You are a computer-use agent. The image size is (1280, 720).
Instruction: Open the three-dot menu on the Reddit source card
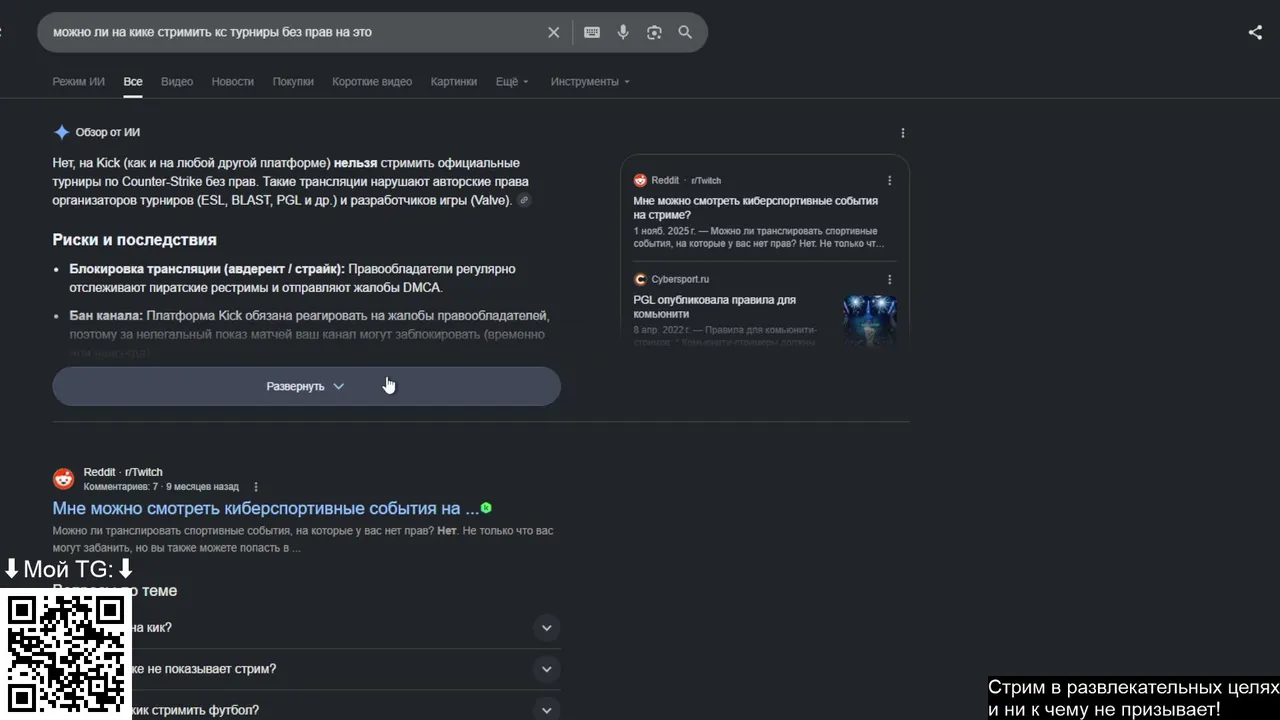(x=890, y=181)
